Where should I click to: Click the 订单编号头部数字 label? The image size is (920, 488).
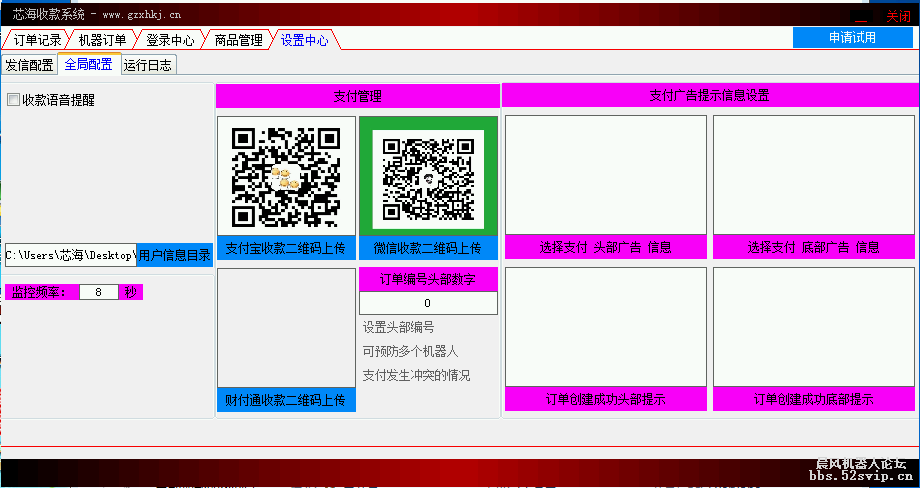[428, 279]
